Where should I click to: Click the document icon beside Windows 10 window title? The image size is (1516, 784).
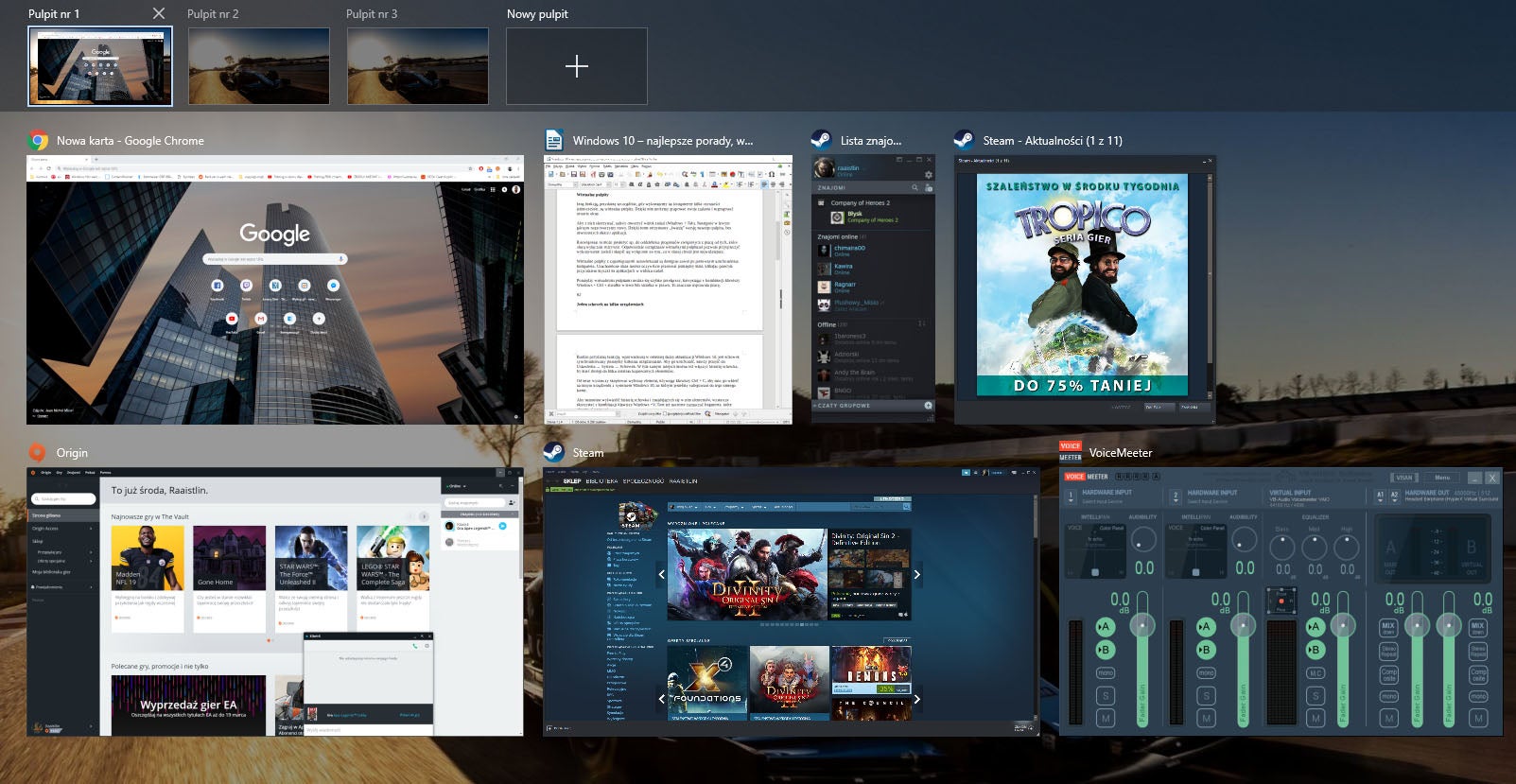(554, 141)
